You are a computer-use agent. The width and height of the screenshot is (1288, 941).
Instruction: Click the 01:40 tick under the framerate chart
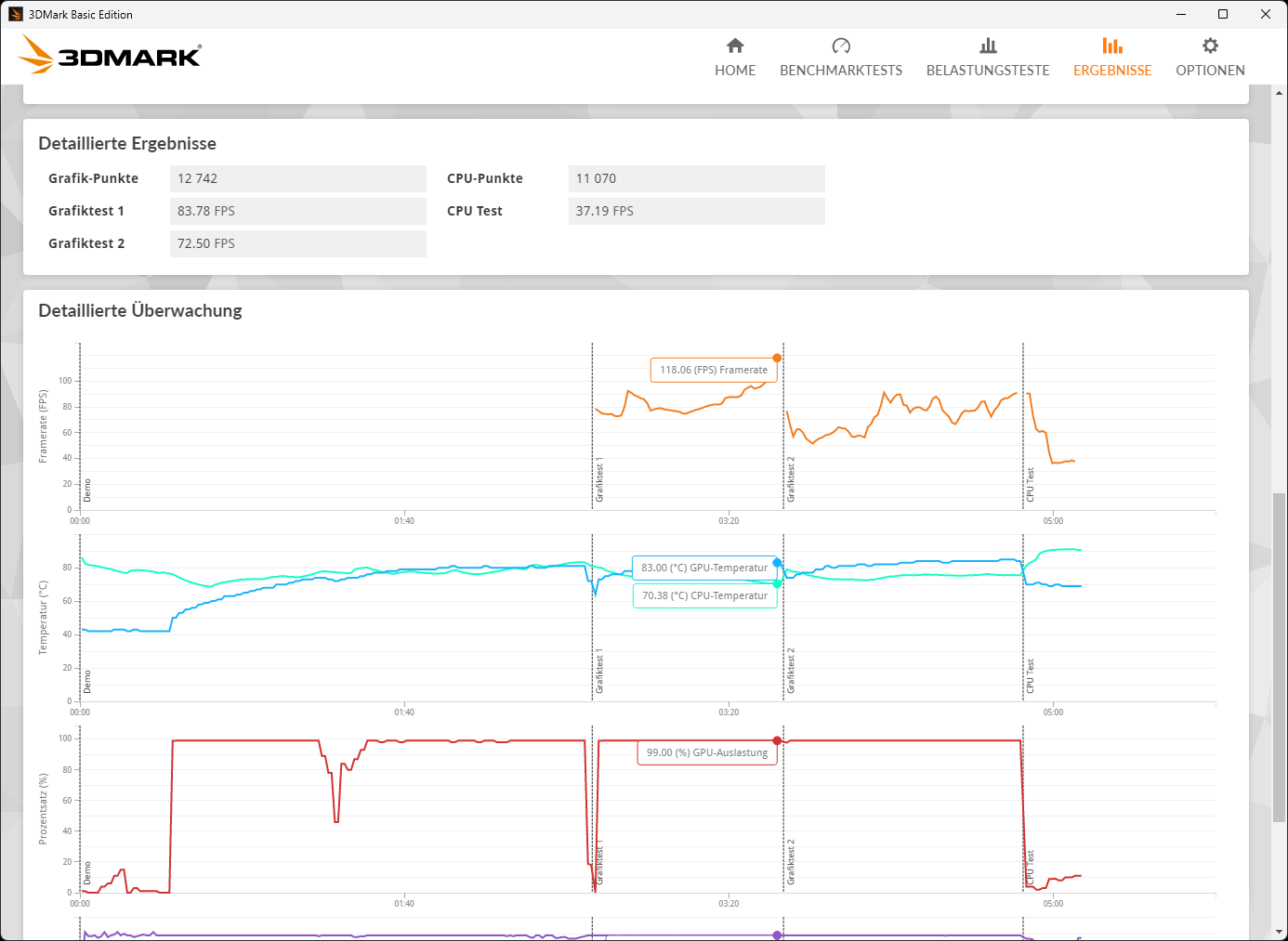tap(404, 521)
